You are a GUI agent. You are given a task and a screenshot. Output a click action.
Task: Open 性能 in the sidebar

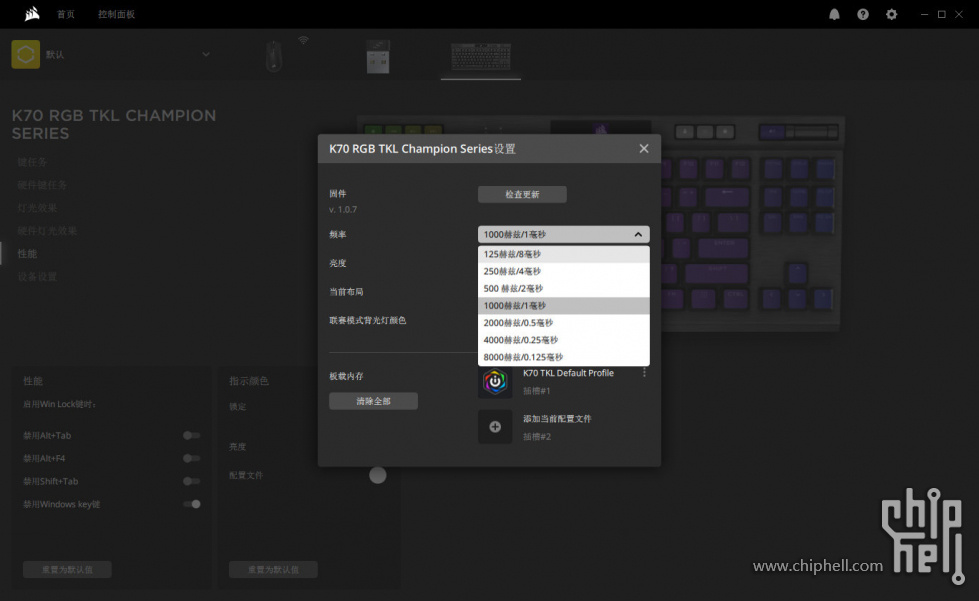(27, 253)
